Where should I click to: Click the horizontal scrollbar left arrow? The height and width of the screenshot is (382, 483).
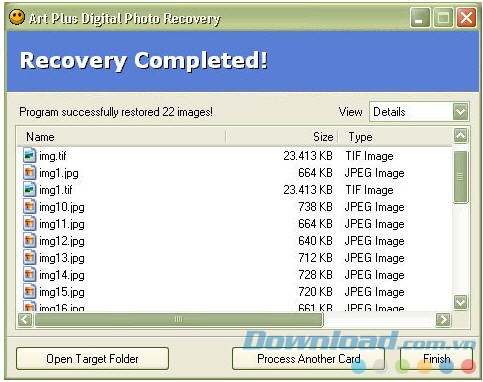coord(25,319)
